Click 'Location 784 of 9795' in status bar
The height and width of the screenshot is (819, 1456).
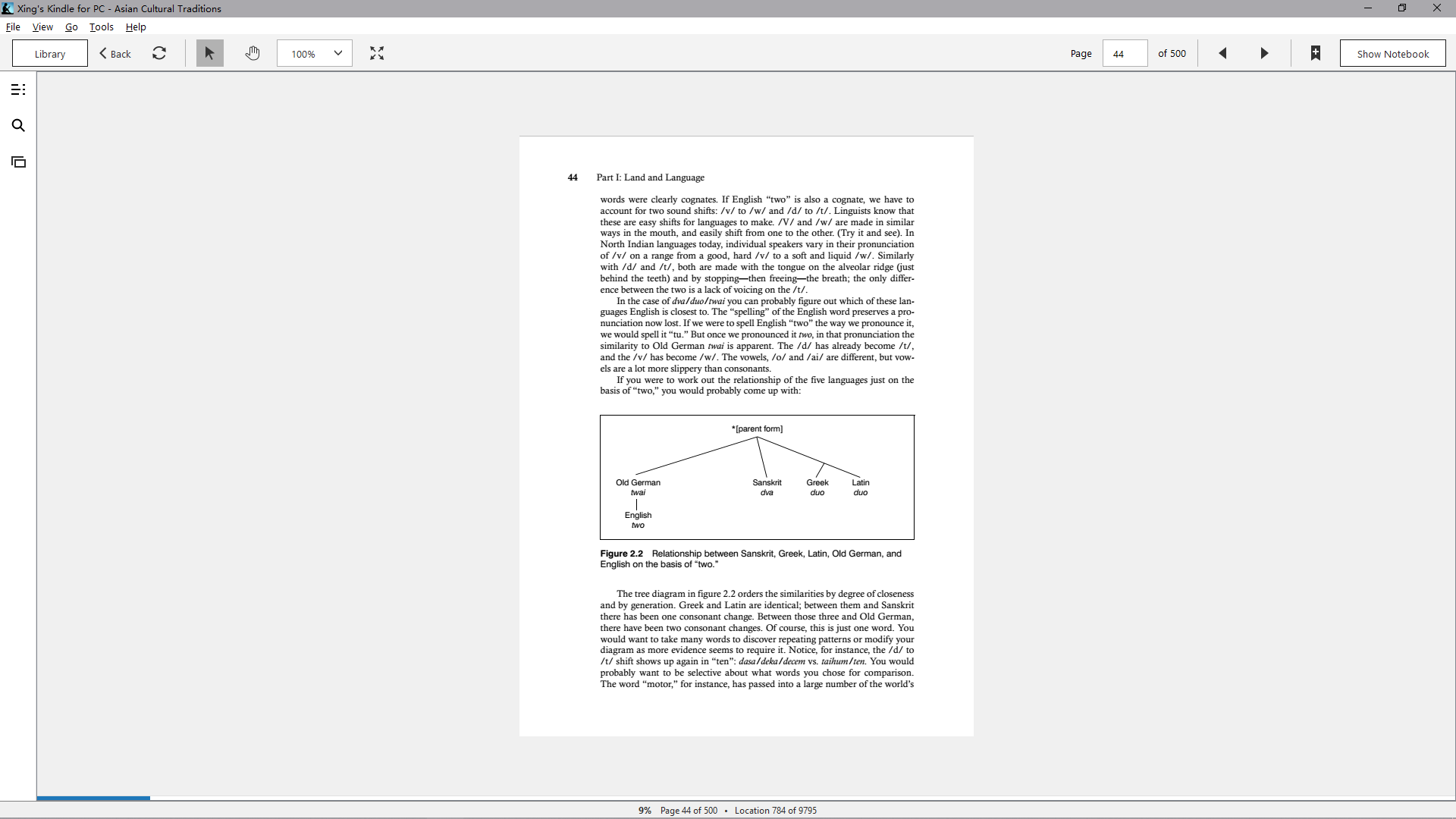click(776, 810)
